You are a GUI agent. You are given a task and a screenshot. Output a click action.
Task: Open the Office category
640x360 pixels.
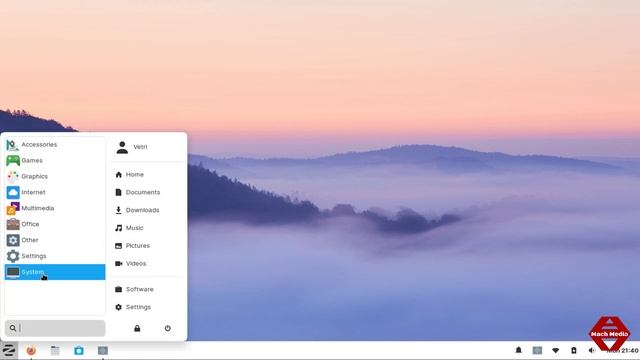[55, 224]
